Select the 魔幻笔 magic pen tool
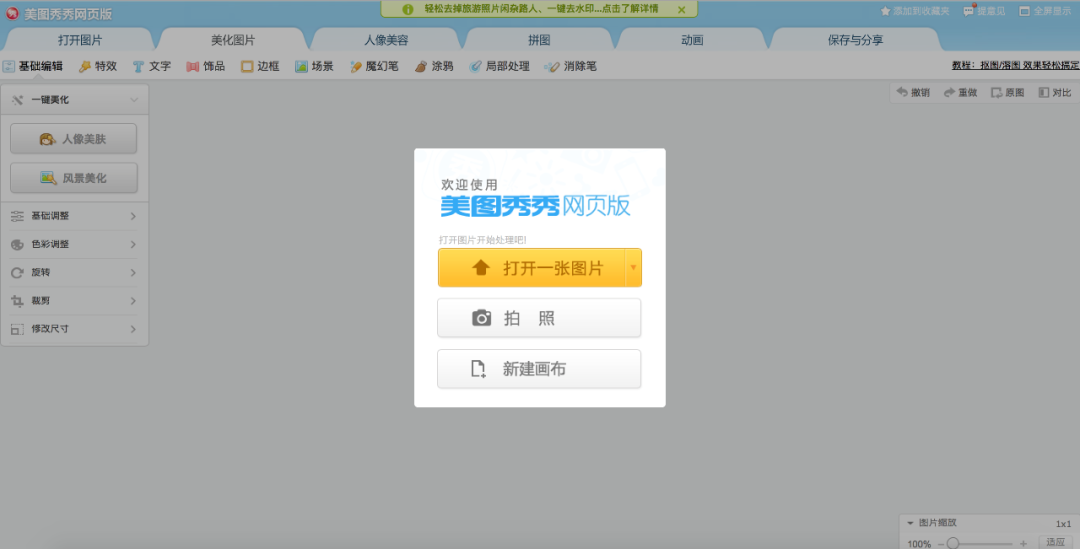Screen dimensions: 1080x549 [374, 66]
